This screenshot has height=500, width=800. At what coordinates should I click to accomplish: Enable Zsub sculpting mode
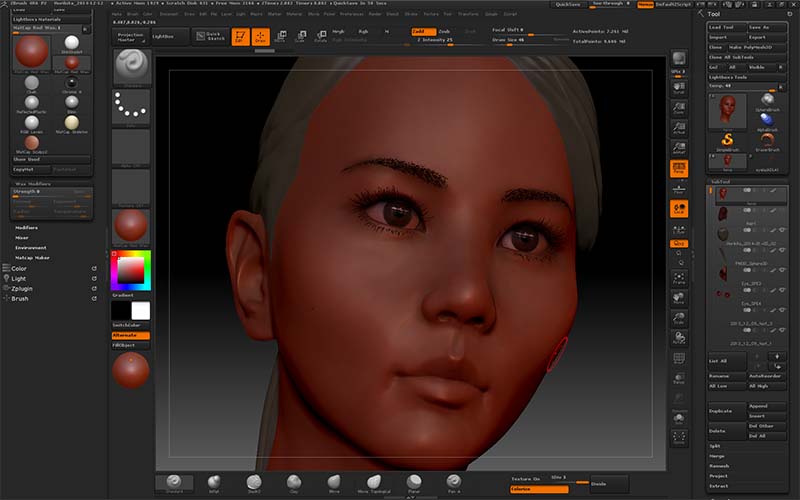click(x=444, y=32)
